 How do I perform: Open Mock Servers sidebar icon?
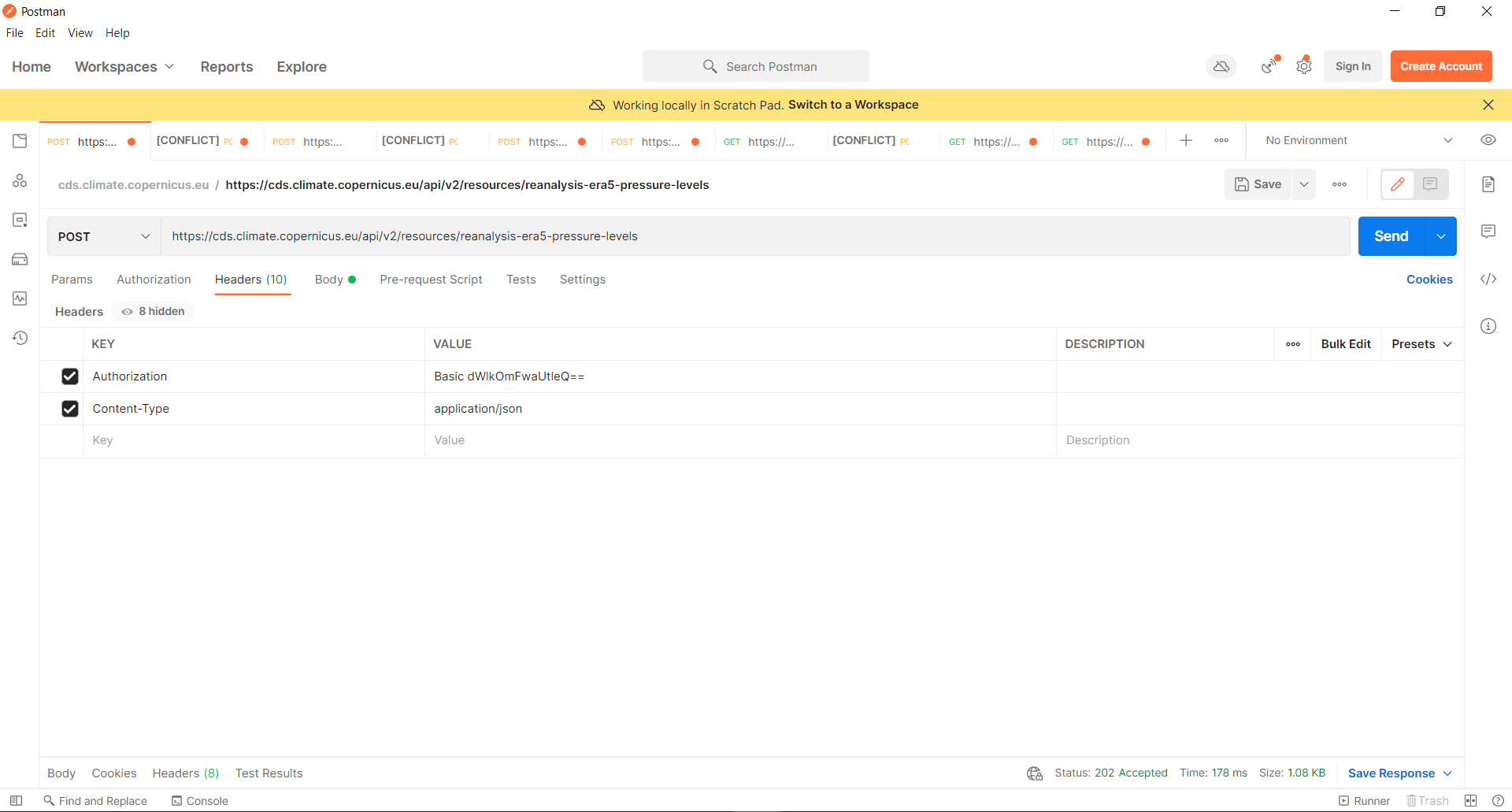[x=20, y=259]
